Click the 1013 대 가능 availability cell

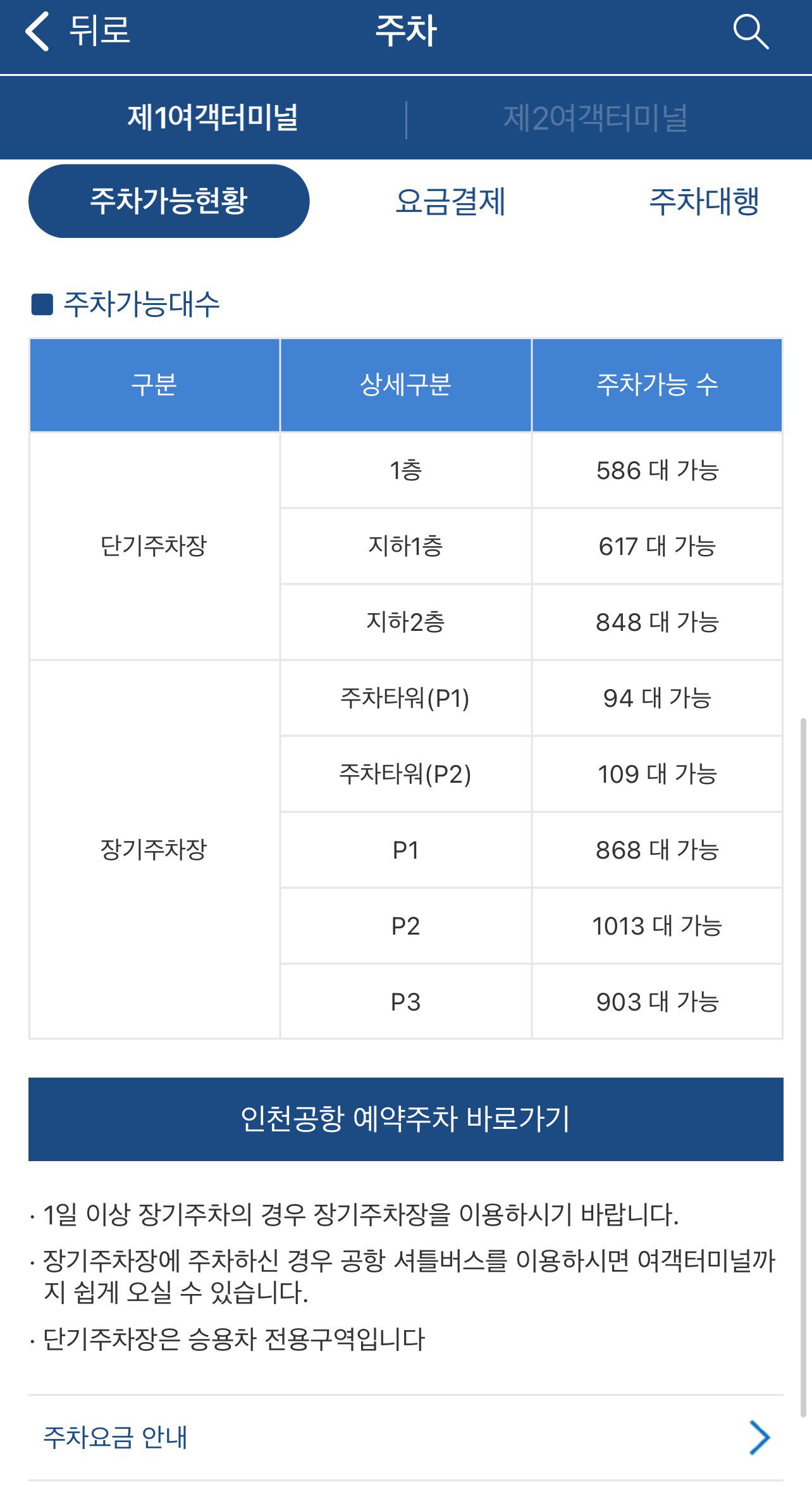coord(657,926)
